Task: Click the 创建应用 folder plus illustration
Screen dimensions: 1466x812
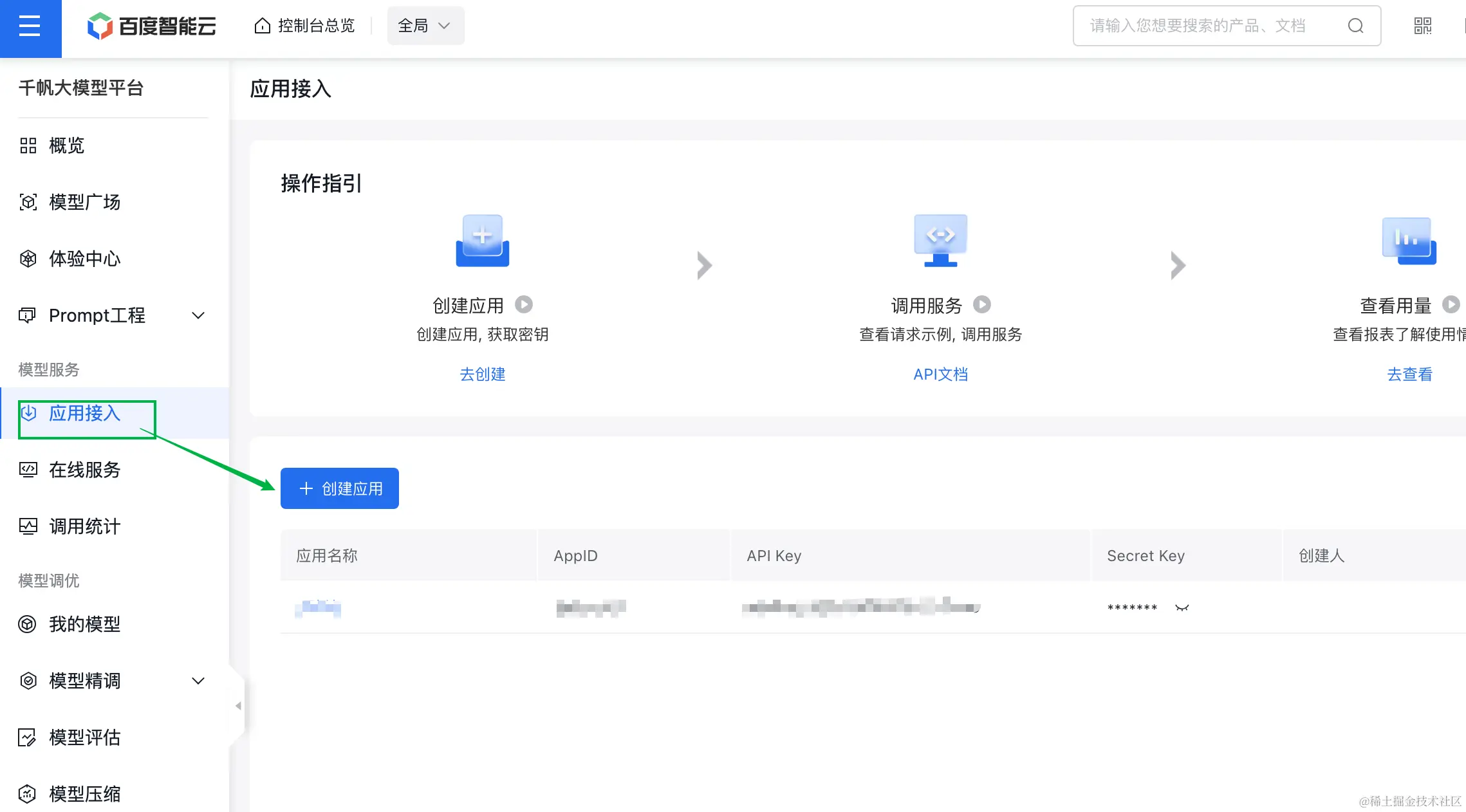Action: (483, 241)
